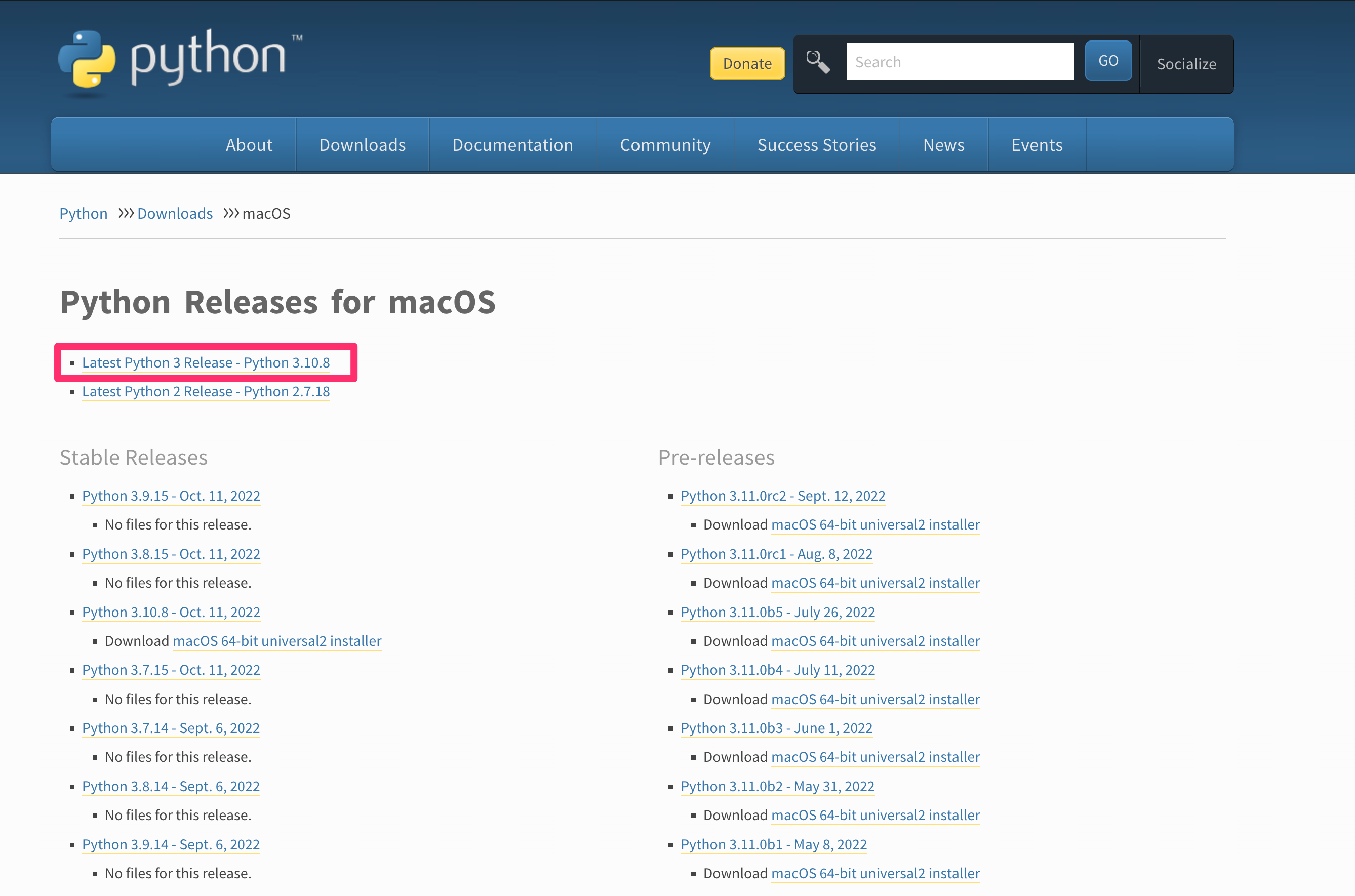Click the magnifying glass search icon
Viewport: 1355px width, 896px height.
[x=818, y=62]
